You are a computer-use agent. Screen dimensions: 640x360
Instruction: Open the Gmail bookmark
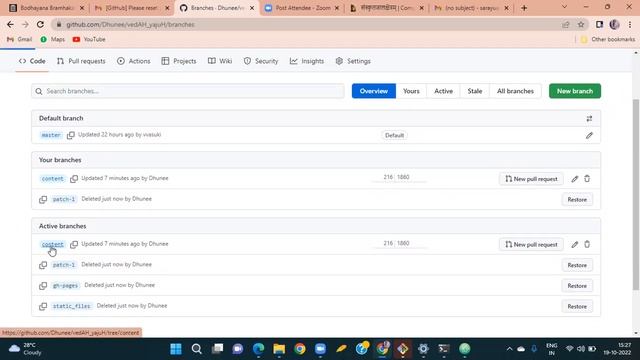(20, 39)
